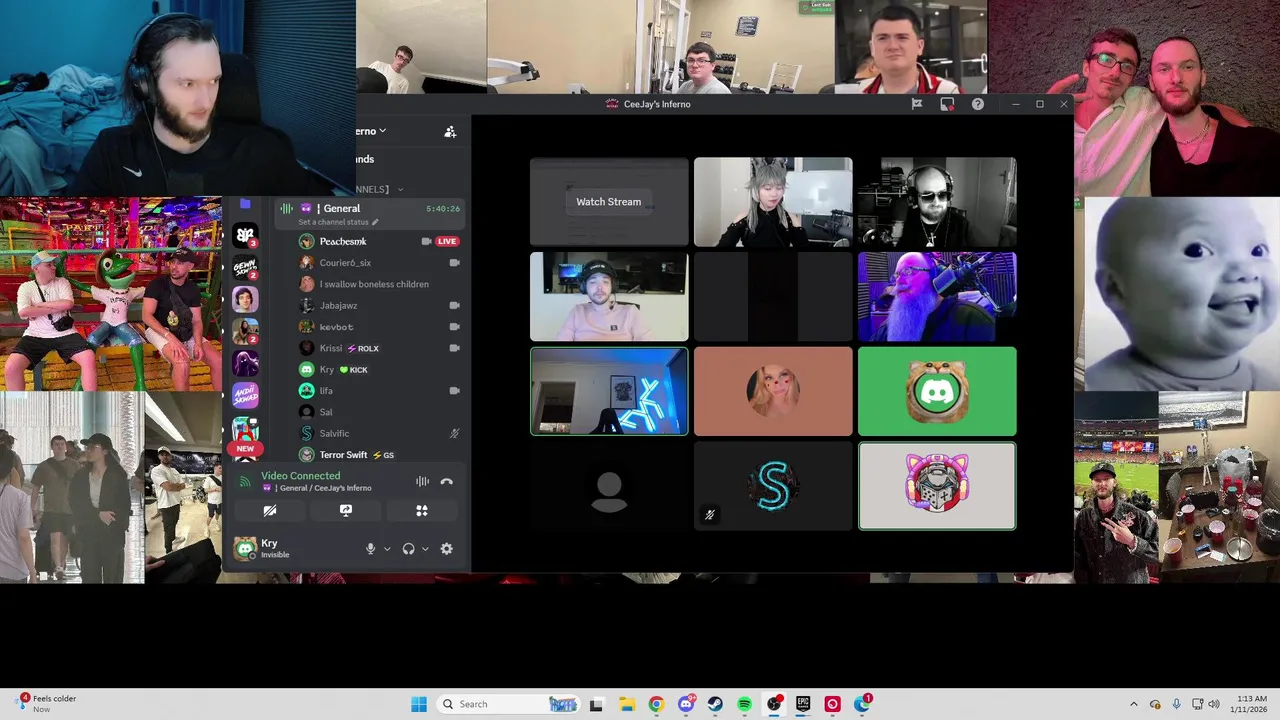Open Microsoft Edge from the taskbar
Viewport: 1280px width, 720px height.
(862, 704)
